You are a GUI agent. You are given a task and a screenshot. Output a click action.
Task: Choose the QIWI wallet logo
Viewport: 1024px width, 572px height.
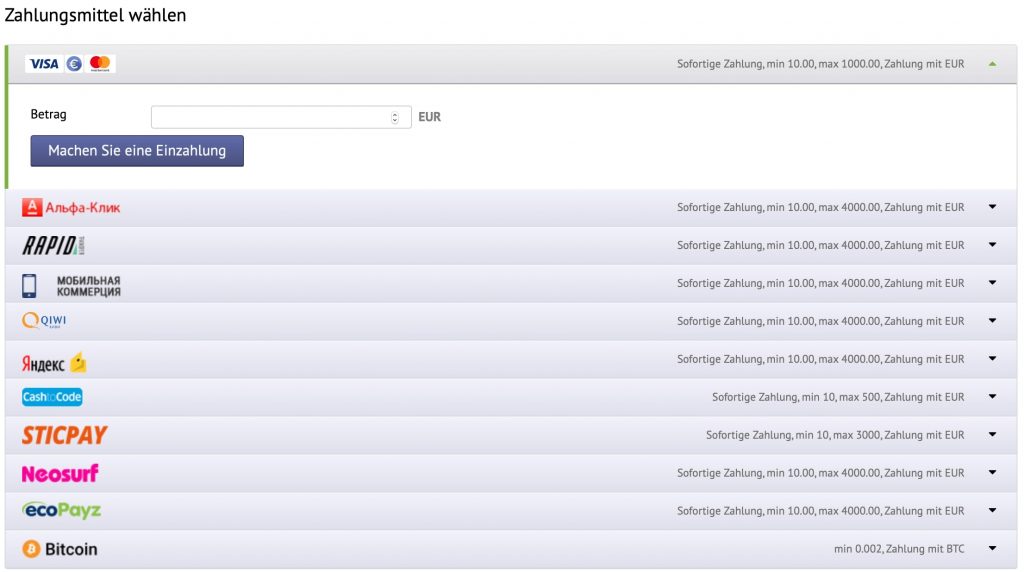45,321
